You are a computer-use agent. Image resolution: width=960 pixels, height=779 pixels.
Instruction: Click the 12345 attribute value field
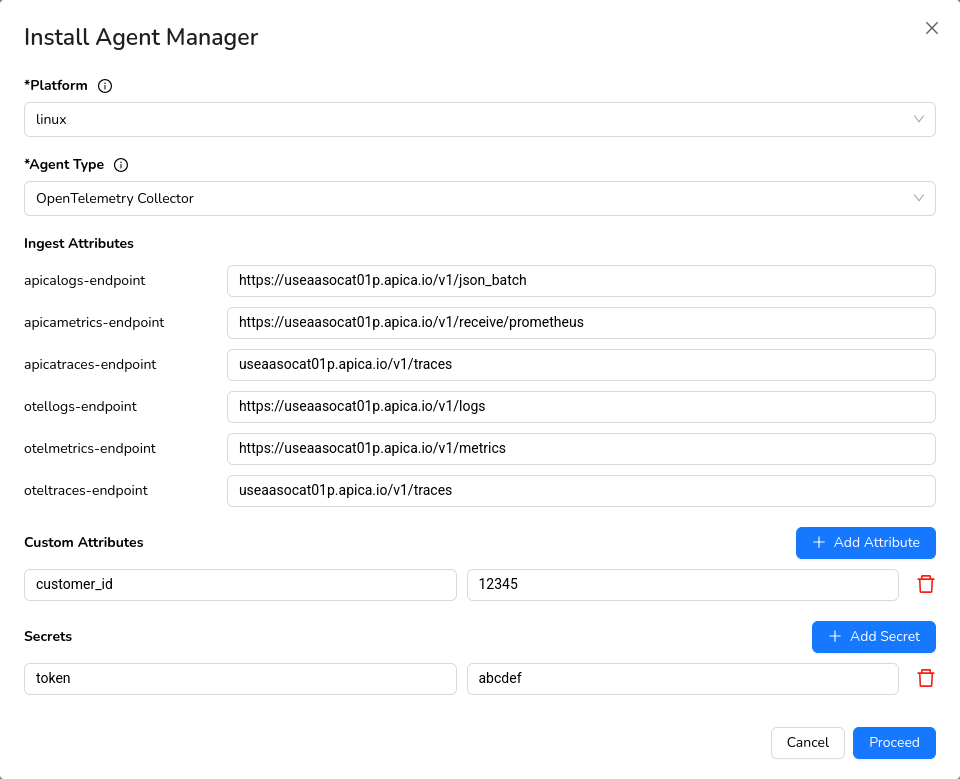tap(682, 584)
